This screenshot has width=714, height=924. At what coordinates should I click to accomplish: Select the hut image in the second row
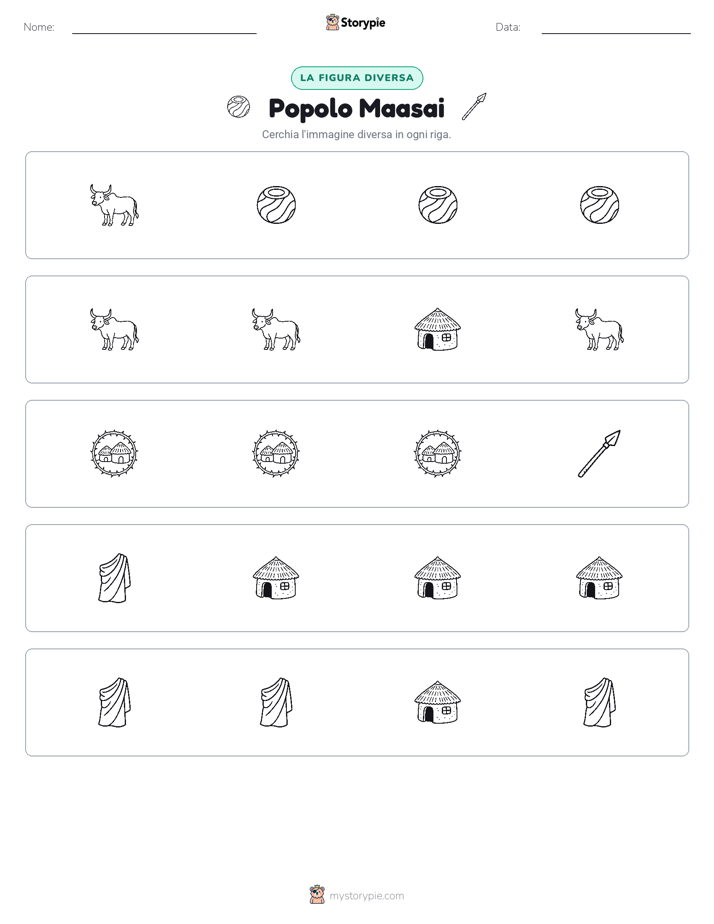click(438, 329)
